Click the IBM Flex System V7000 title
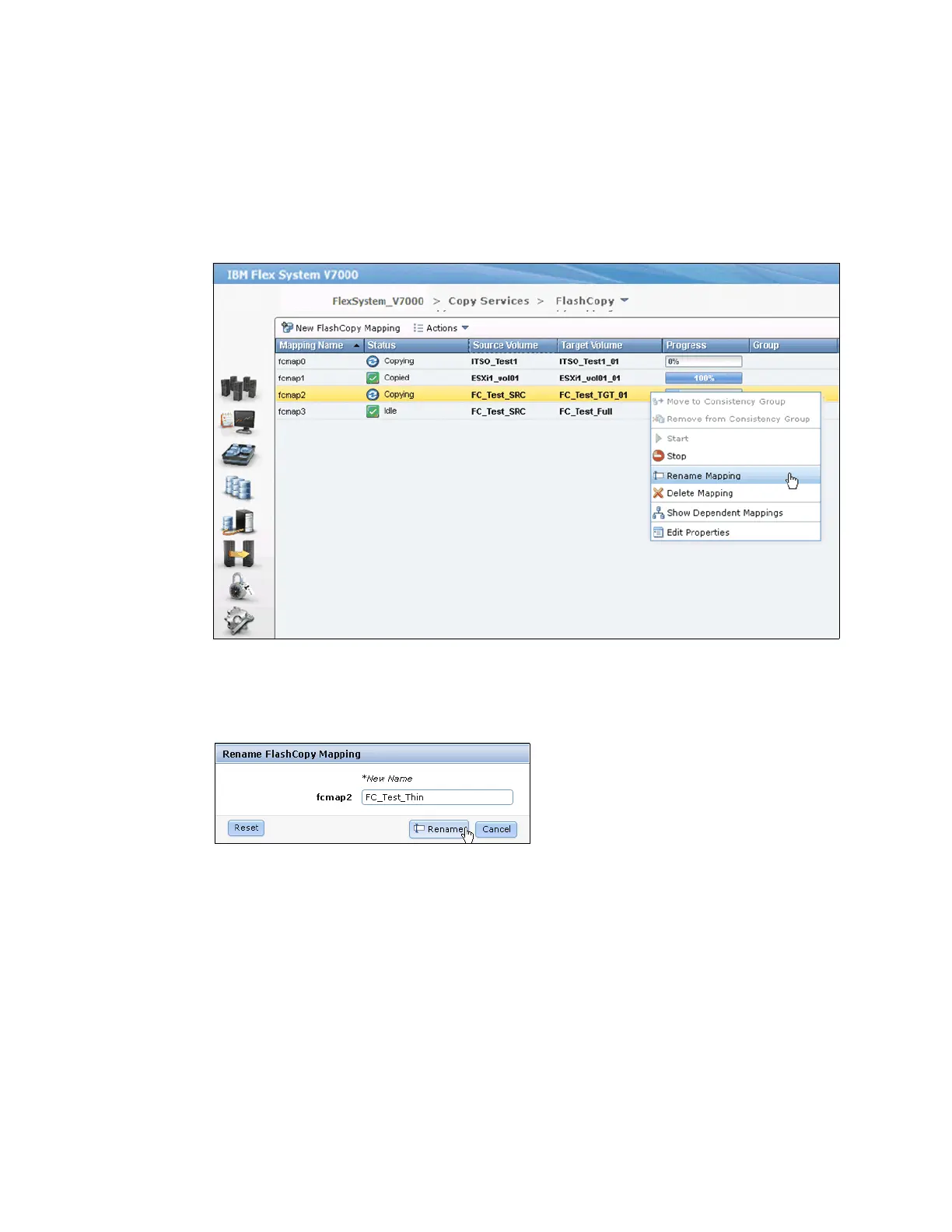Viewport: 952px width, 1232px height. [292, 275]
